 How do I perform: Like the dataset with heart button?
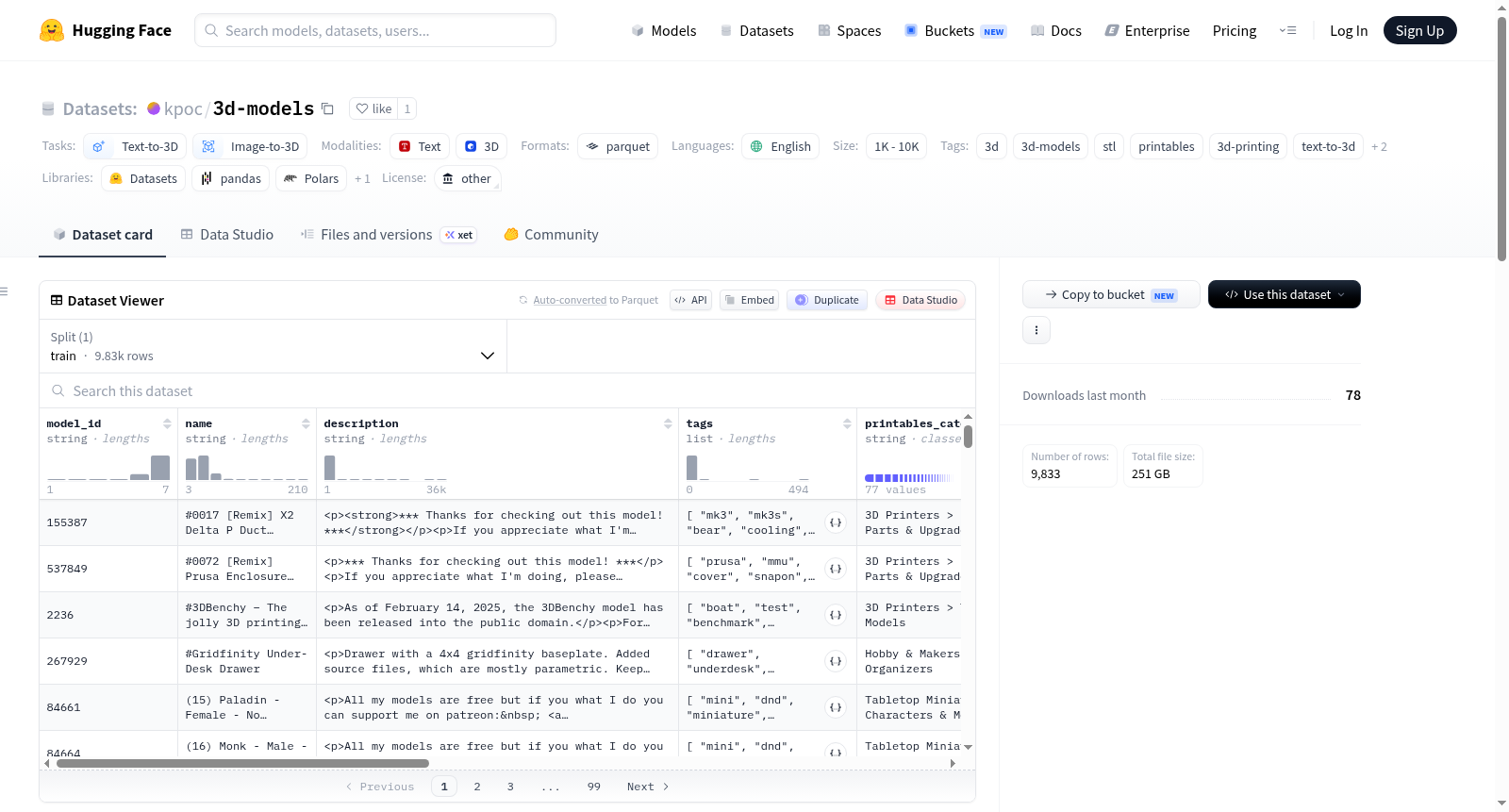tap(373, 108)
